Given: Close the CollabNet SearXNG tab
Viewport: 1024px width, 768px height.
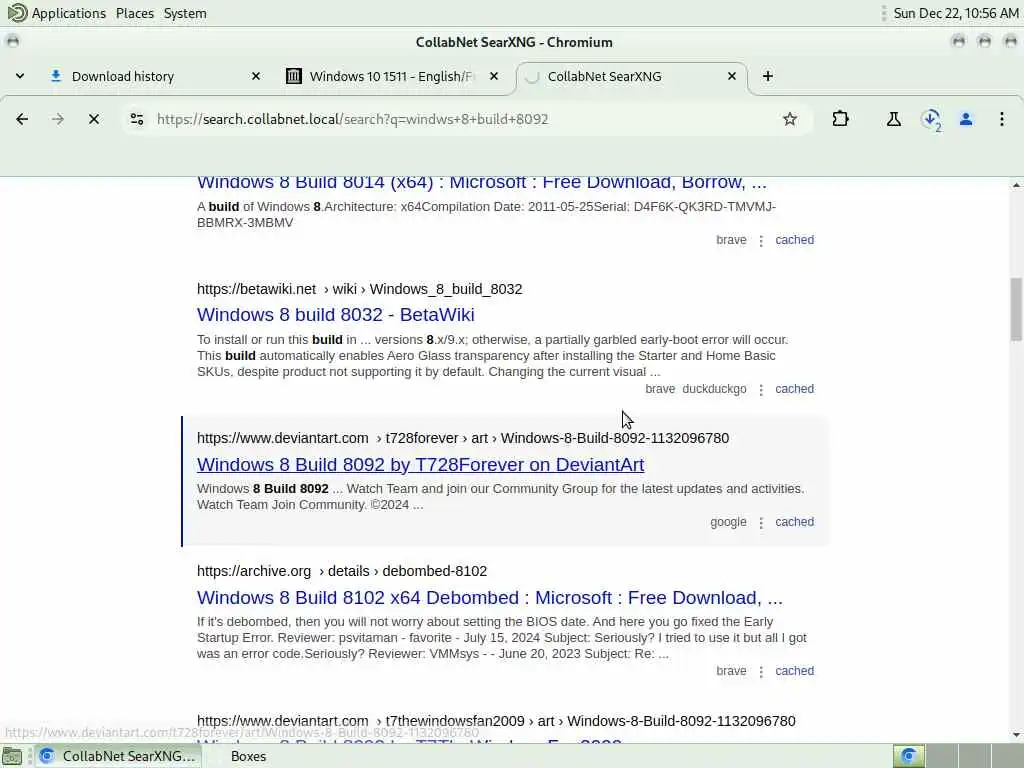Looking at the screenshot, I should click(x=732, y=76).
